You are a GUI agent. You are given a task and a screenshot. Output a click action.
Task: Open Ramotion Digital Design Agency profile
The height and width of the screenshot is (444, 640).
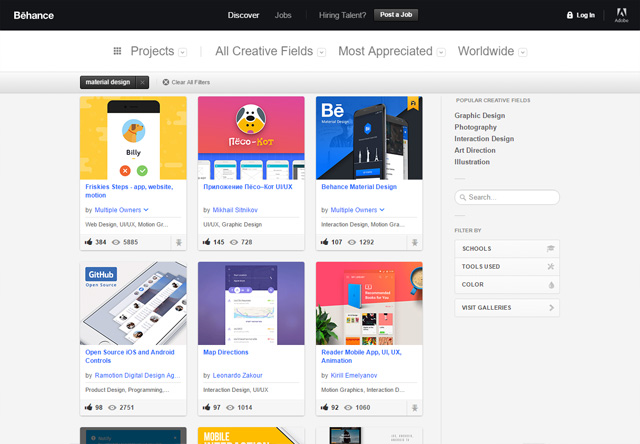pyautogui.click(x=137, y=375)
